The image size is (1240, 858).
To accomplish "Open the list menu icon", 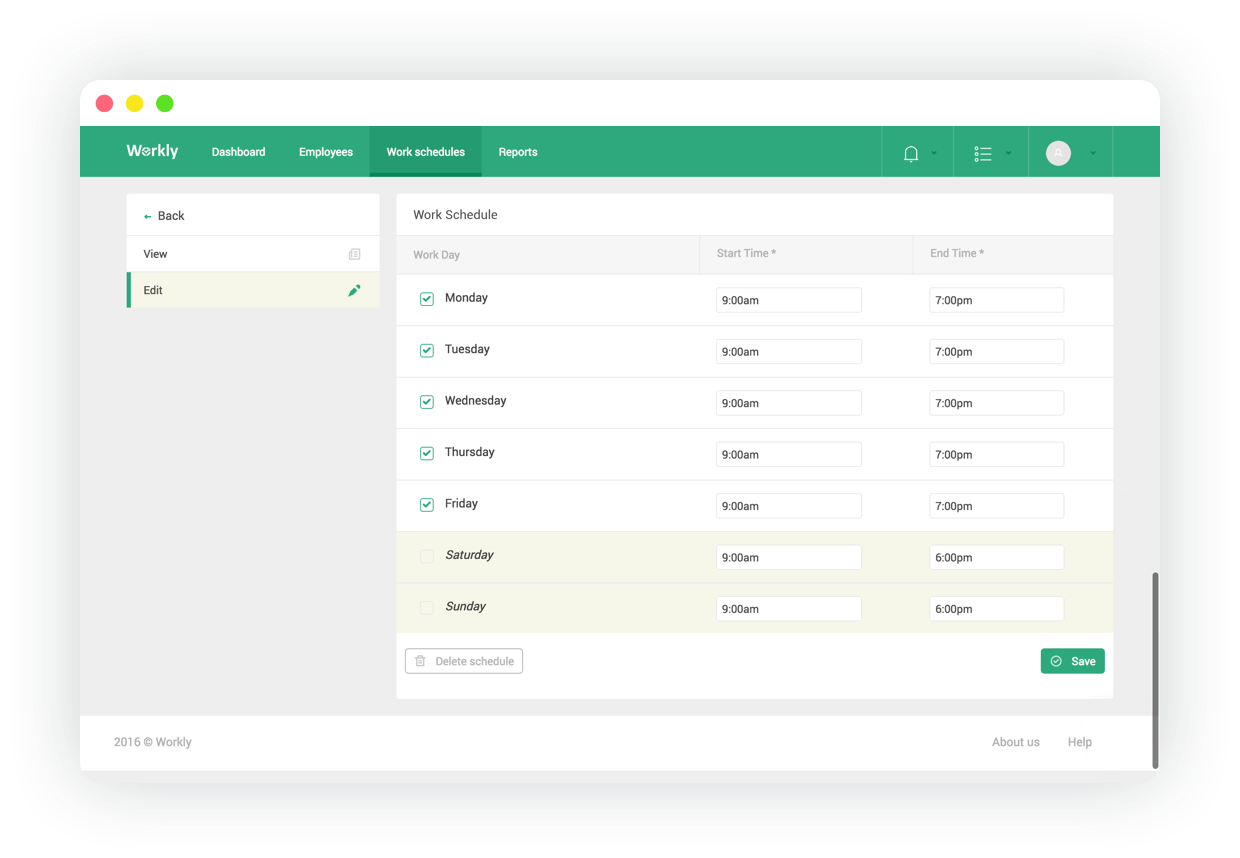I will (983, 153).
